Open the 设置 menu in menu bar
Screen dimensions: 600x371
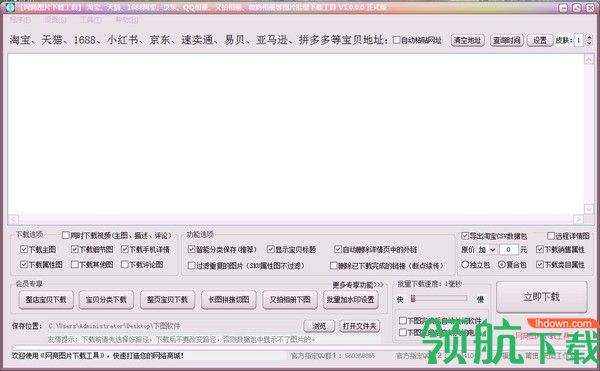coord(55,20)
